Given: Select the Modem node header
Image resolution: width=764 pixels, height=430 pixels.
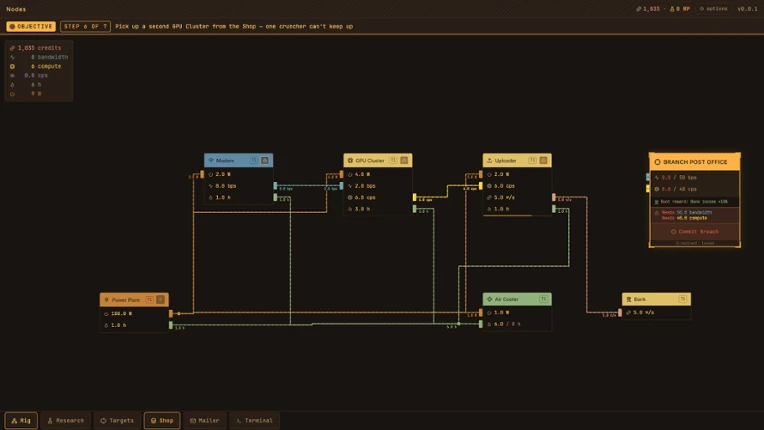Looking at the screenshot, I should 238,160.
